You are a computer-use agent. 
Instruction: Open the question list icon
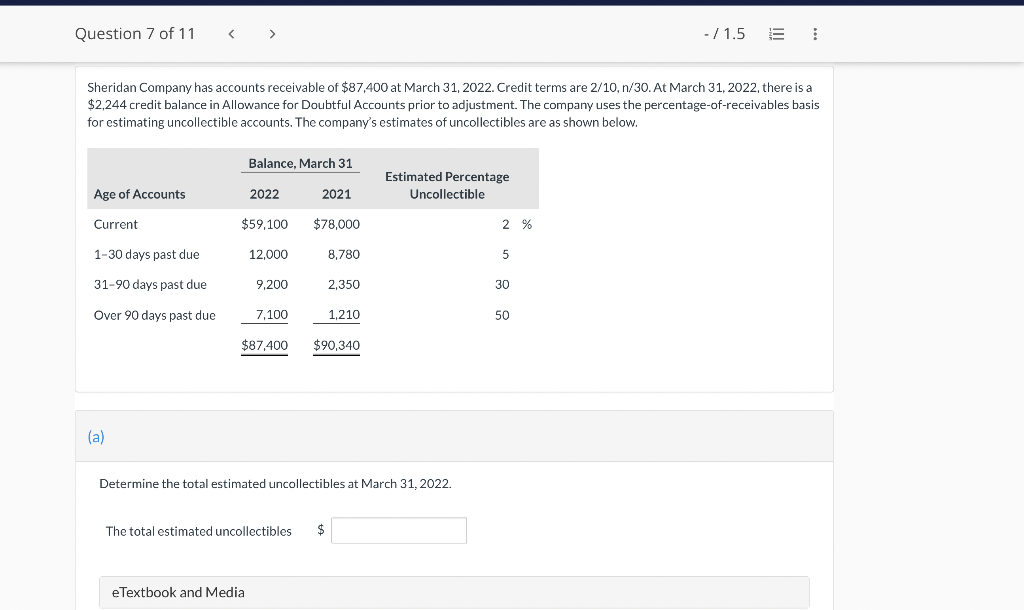(x=776, y=34)
